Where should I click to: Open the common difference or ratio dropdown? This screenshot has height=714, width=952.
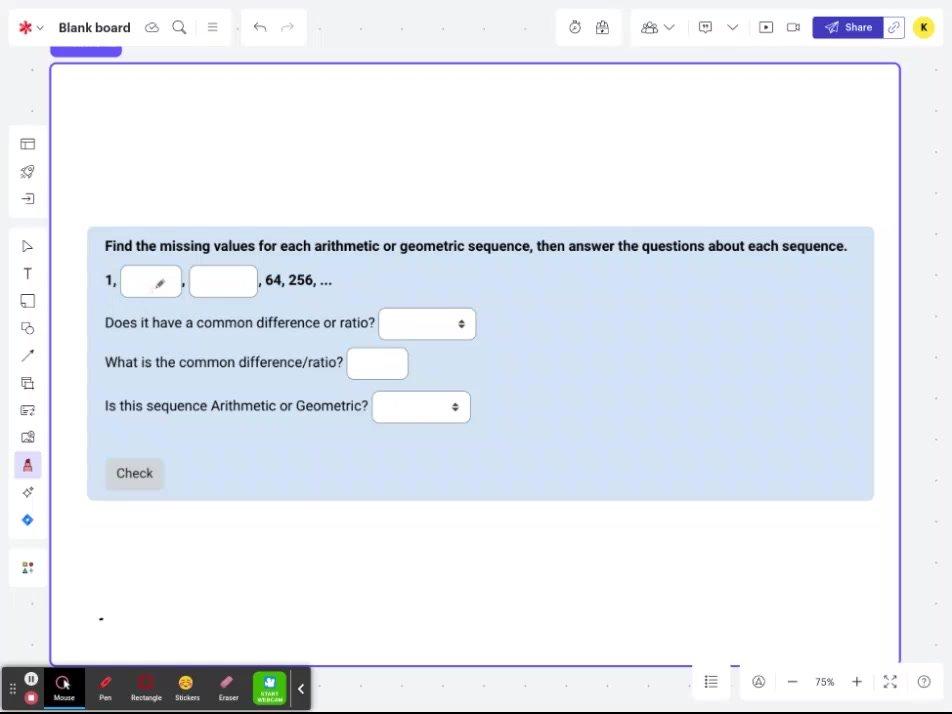click(x=427, y=324)
